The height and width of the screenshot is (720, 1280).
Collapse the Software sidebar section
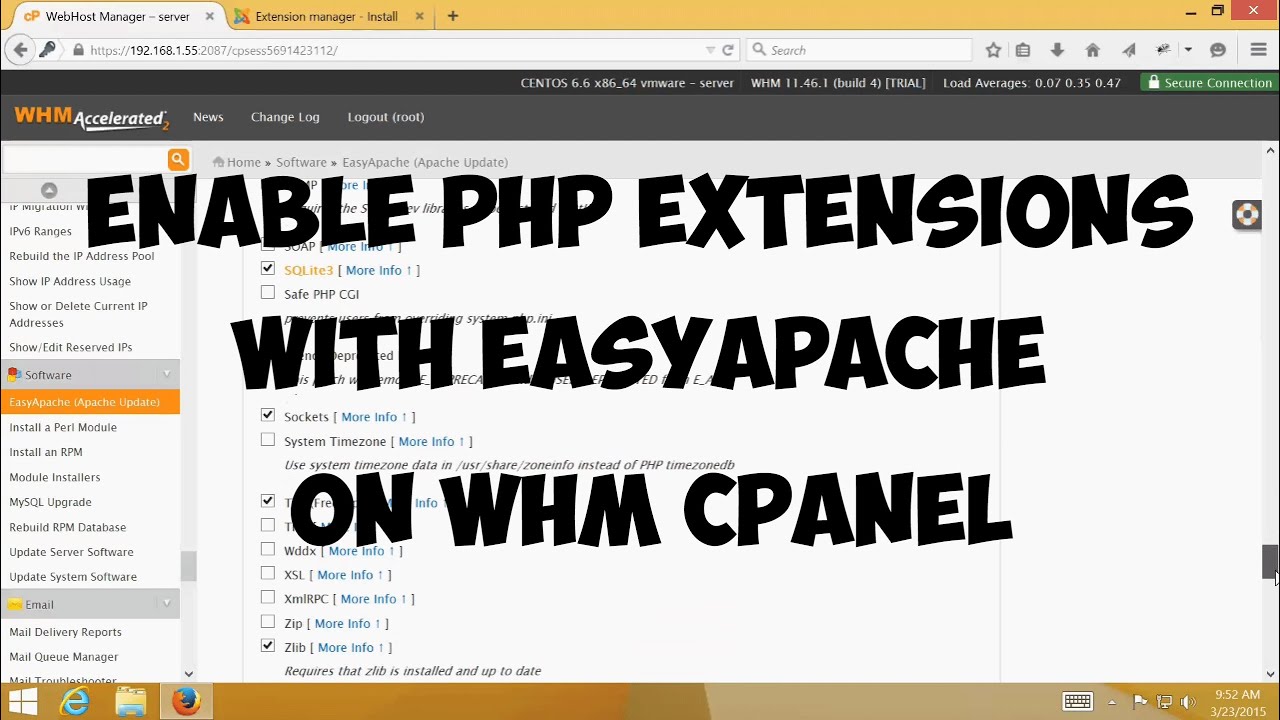(167, 375)
